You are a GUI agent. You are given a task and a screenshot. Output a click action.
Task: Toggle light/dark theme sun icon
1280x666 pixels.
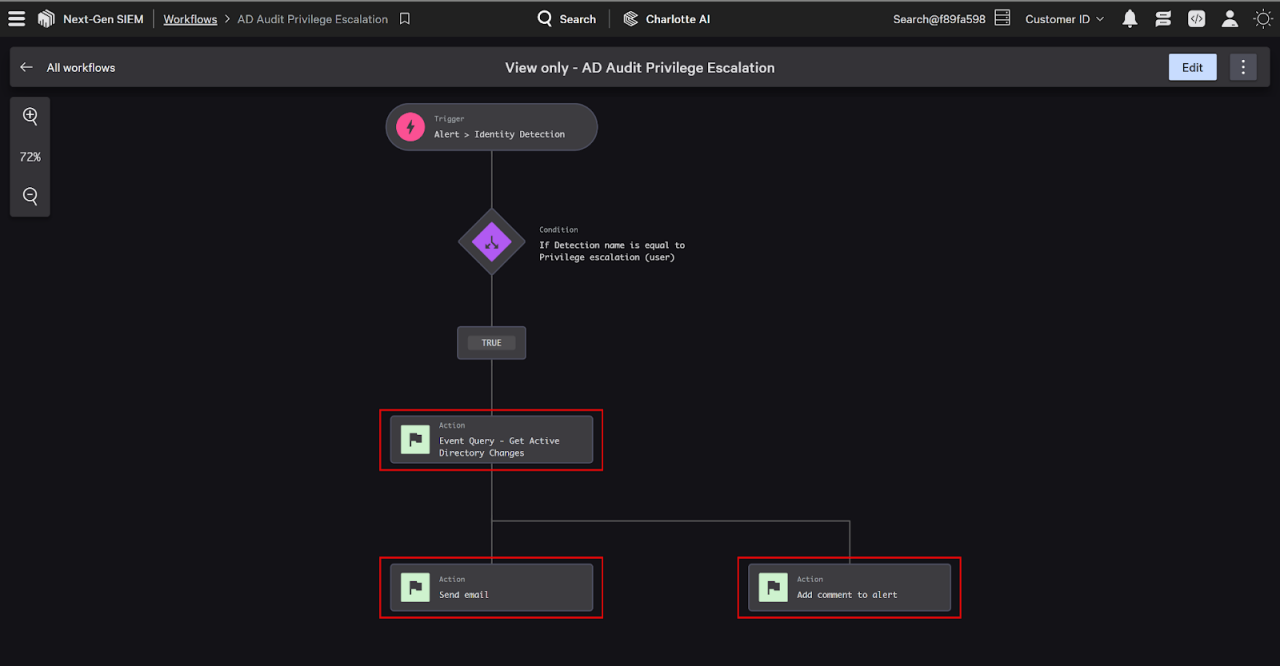[x=1263, y=19]
